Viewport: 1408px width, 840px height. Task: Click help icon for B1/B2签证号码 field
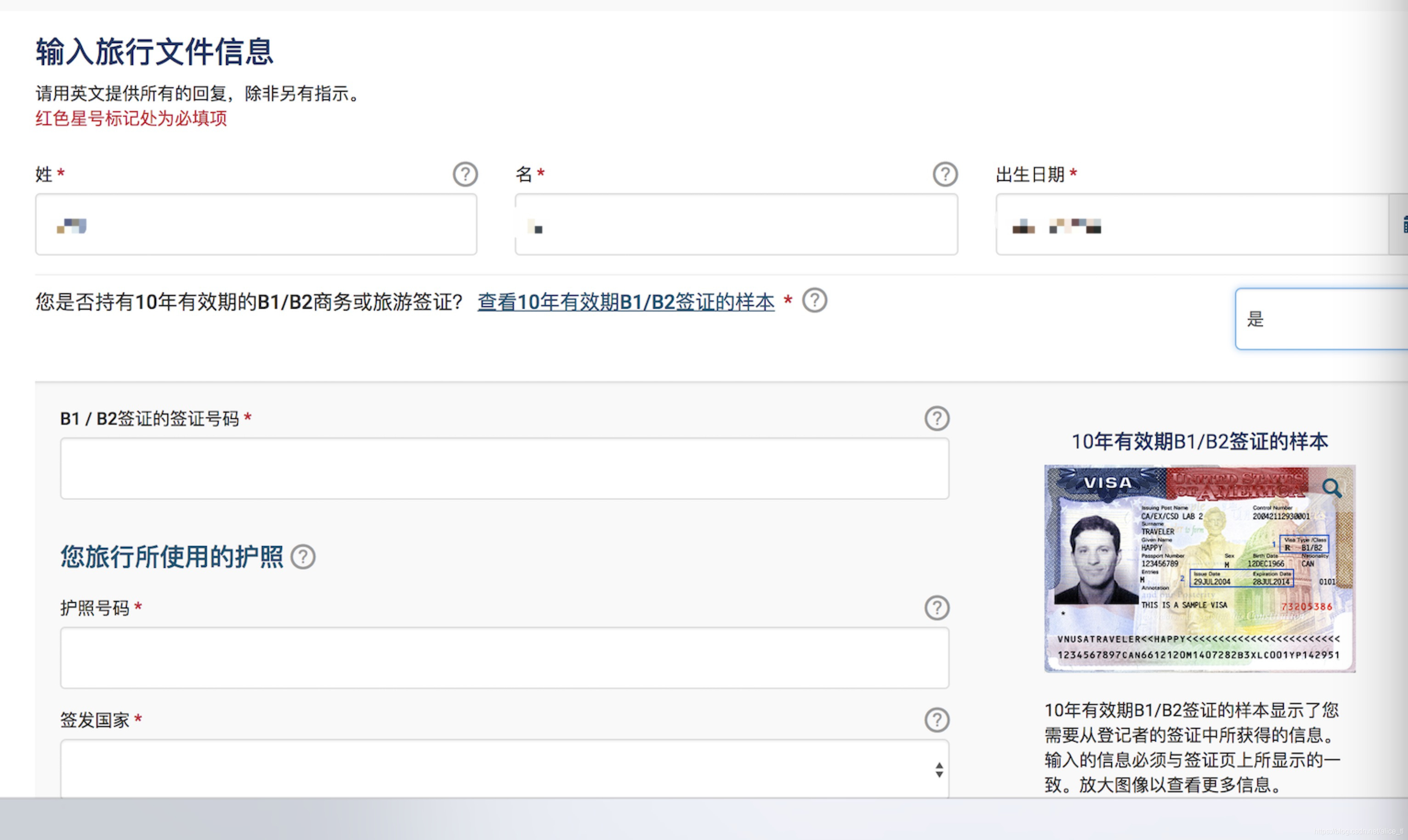pos(937,418)
